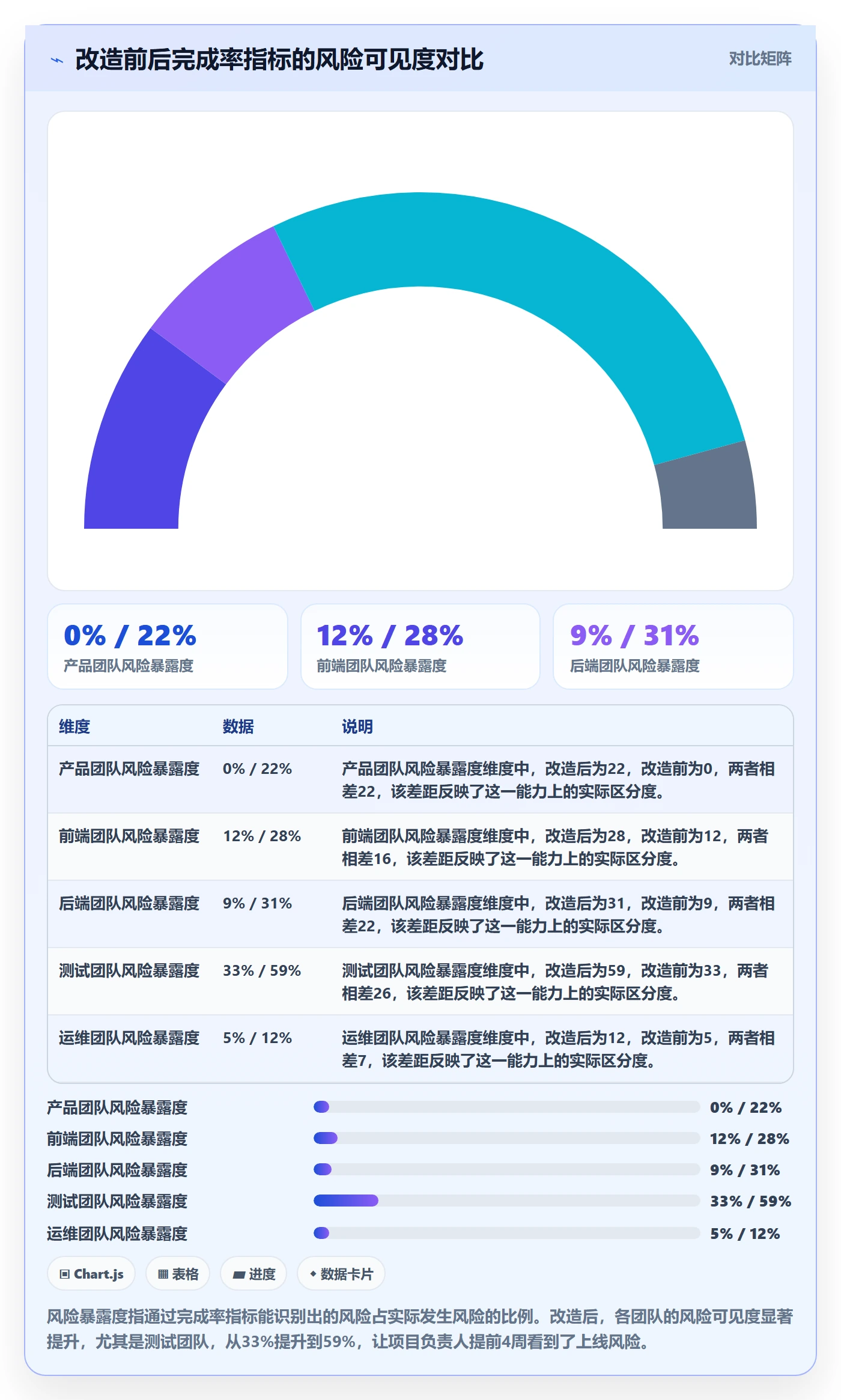Click the 表格 chip
This screenshot has height=1400, width=841.
click(178, 1274)
